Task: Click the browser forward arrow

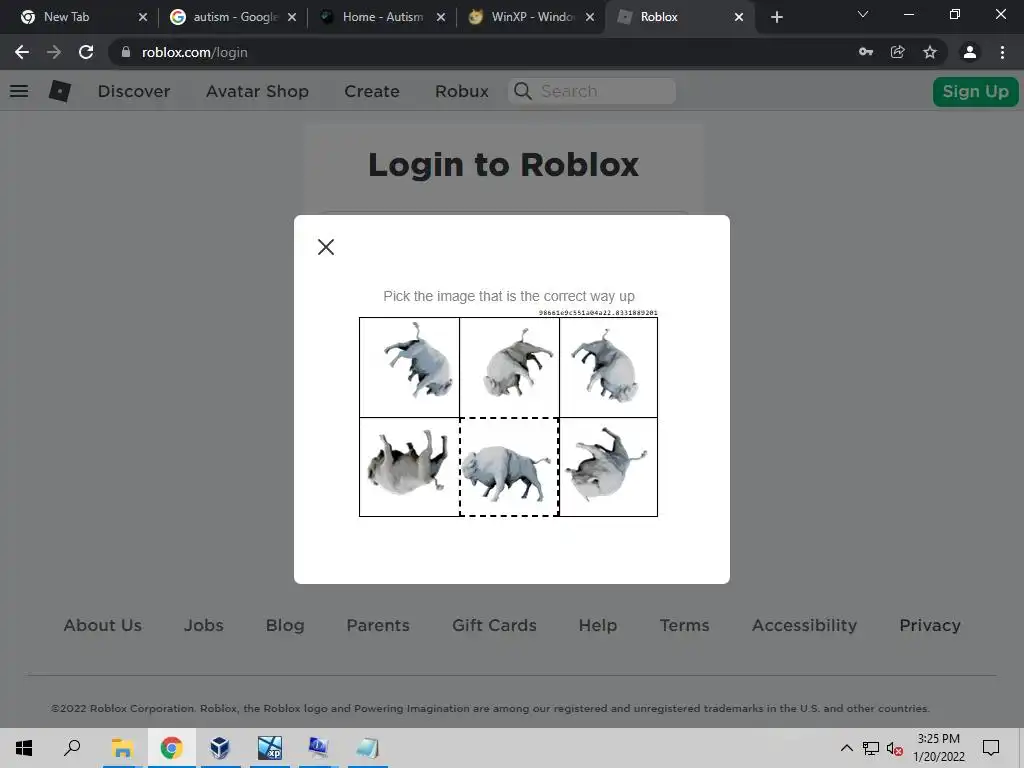Action: (54, 52)
